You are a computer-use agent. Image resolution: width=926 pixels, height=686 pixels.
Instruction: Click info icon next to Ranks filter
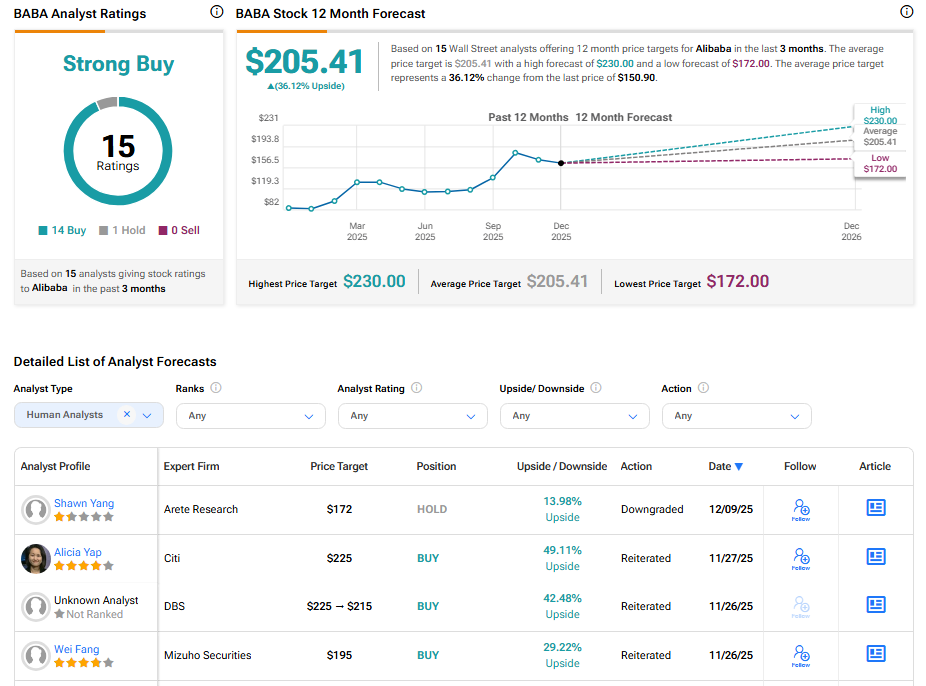216,388
